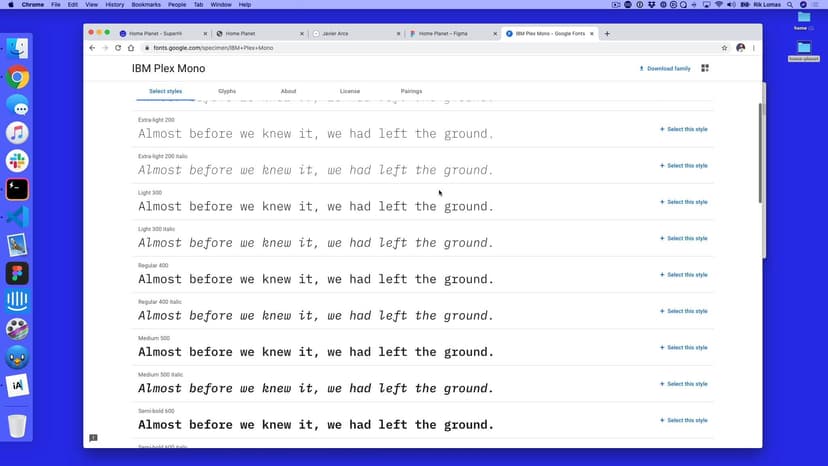This screenshot has width=828, height=466.
Task: Open a new browser tab with the plus icon
Action: 607,34
